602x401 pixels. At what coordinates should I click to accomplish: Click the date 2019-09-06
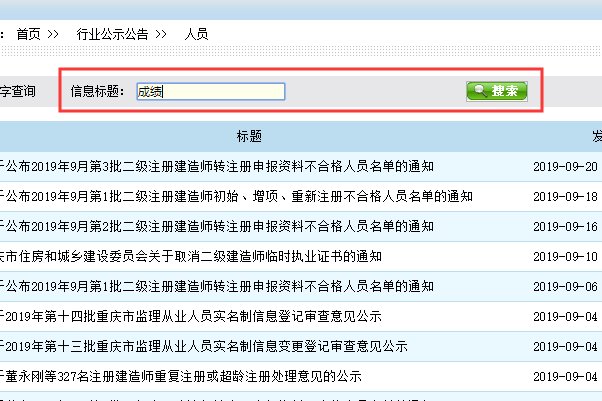pyautogui.click(x=565, y=287)
